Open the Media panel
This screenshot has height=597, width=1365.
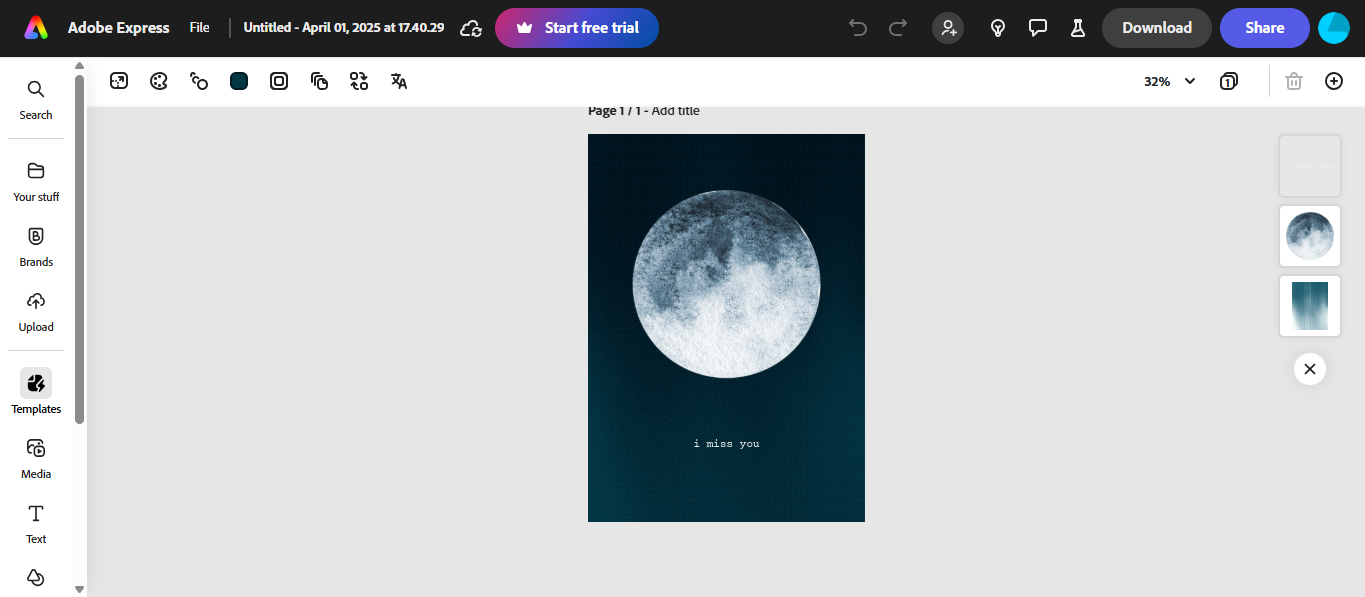pyautogui.click(x=35, y=457)
